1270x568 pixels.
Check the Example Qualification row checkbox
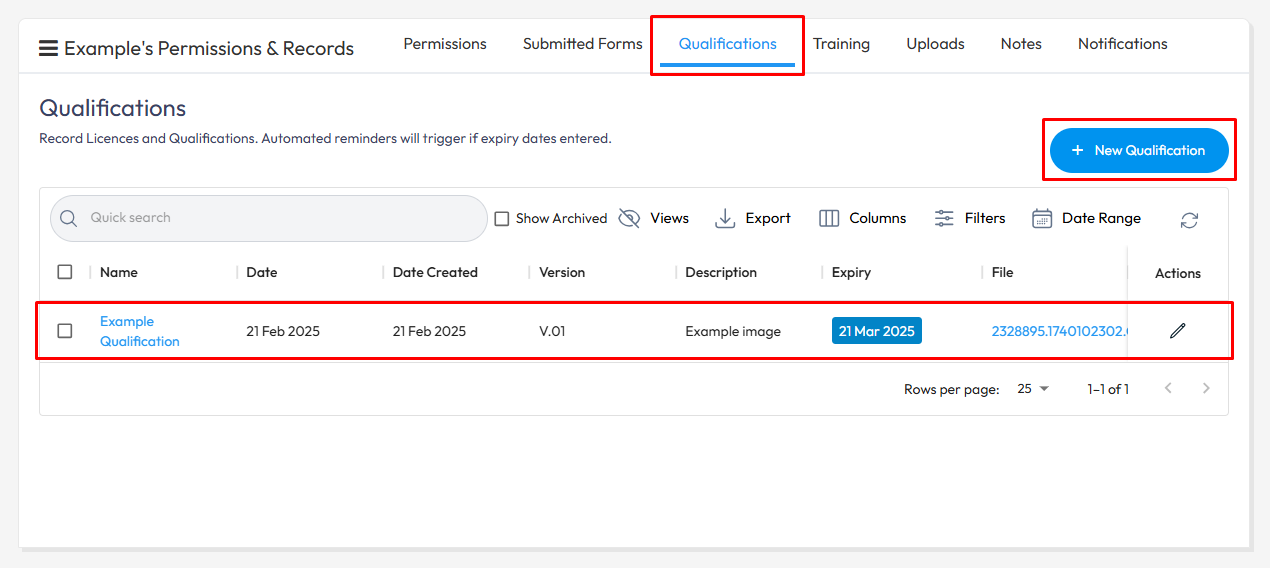coord(65,331)
